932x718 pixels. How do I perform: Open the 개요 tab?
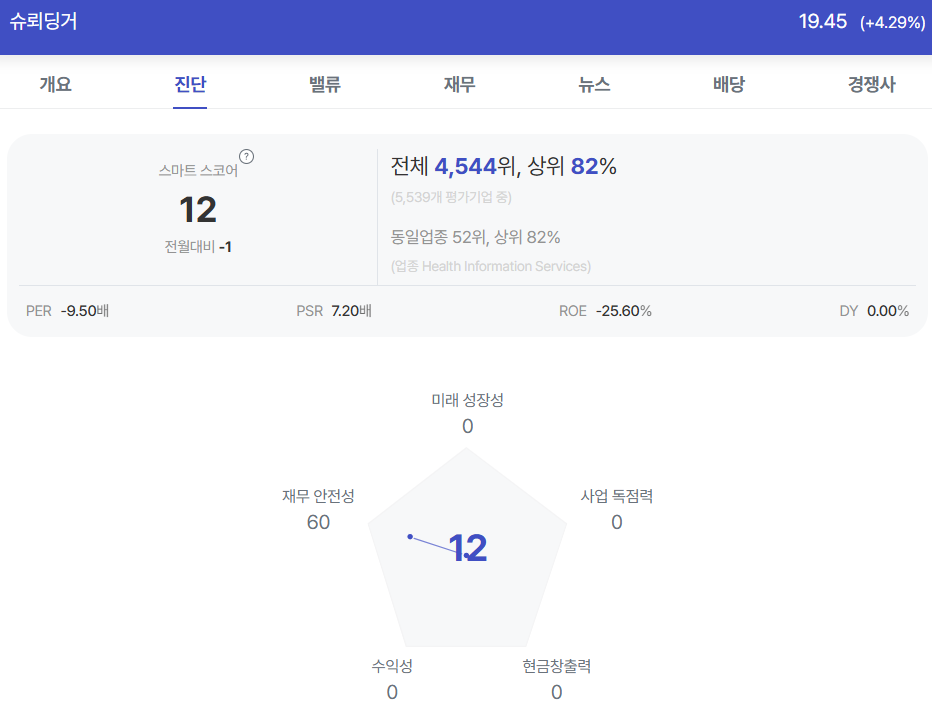[56, 85]
